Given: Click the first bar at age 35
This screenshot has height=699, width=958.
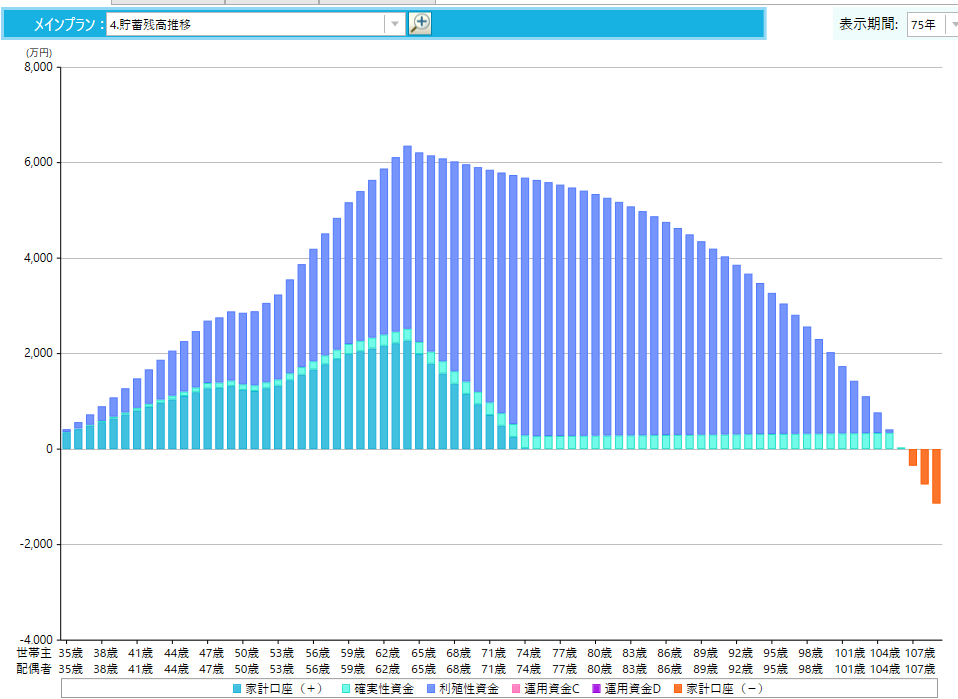Looking at the screenshot, I should [x=66, y=439].
